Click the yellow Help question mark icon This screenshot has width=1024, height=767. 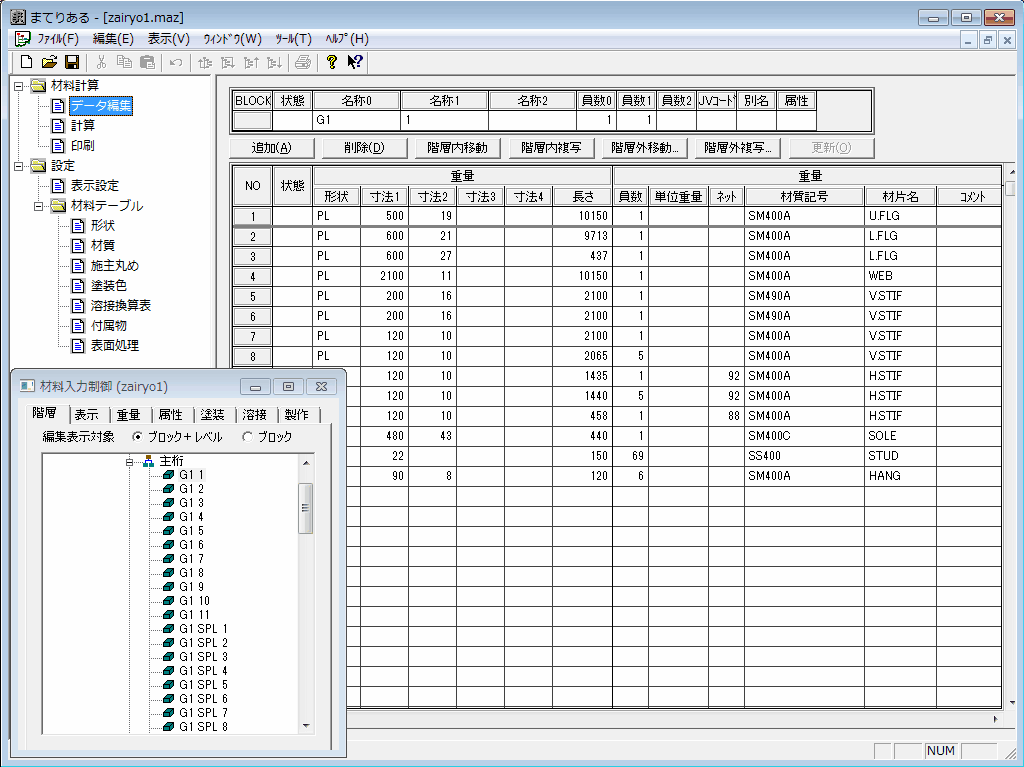click(x=332, y=62)
